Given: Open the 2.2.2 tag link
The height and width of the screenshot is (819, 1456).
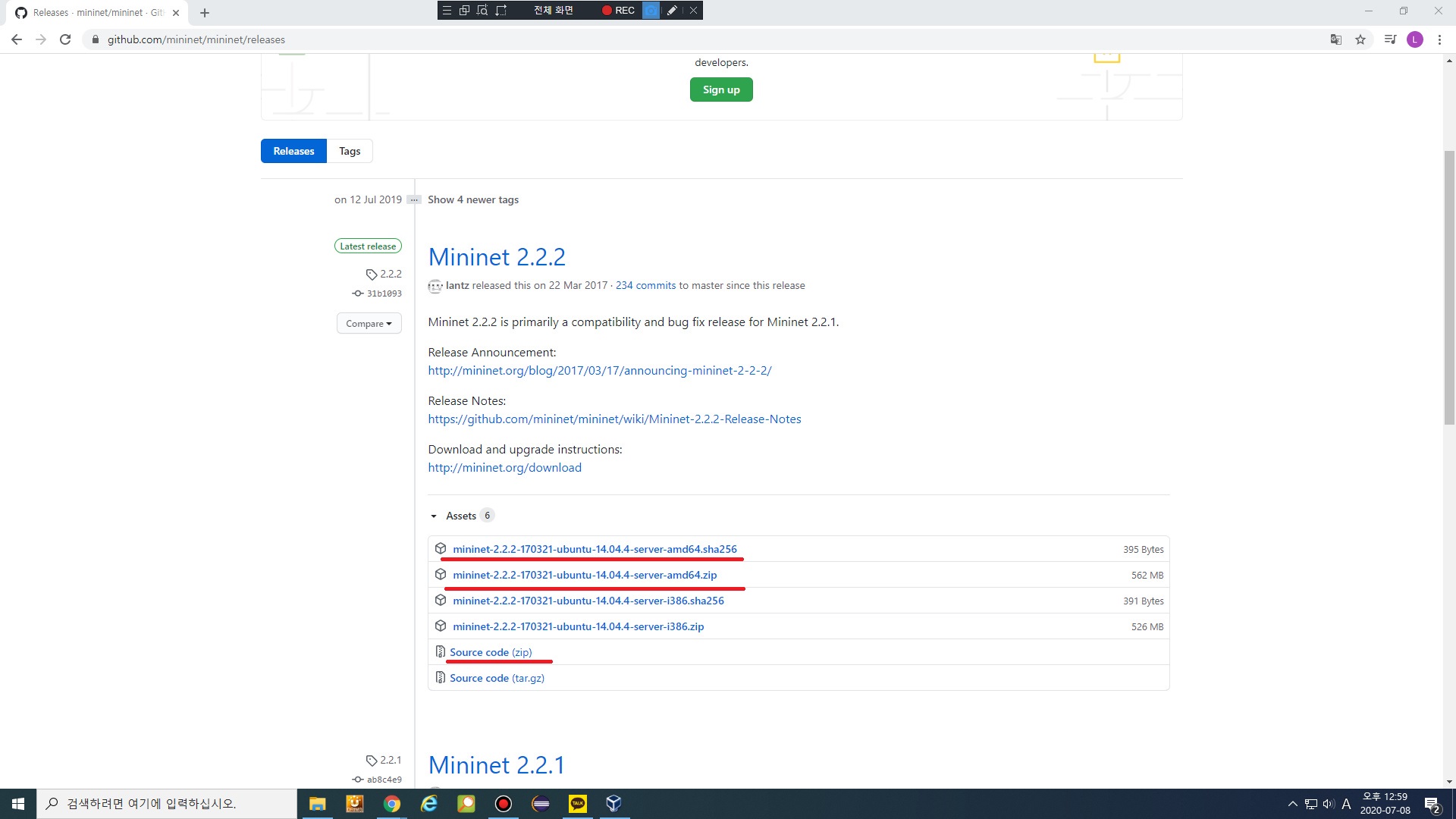Looking at the screenshot, I should tap(384, 274).
